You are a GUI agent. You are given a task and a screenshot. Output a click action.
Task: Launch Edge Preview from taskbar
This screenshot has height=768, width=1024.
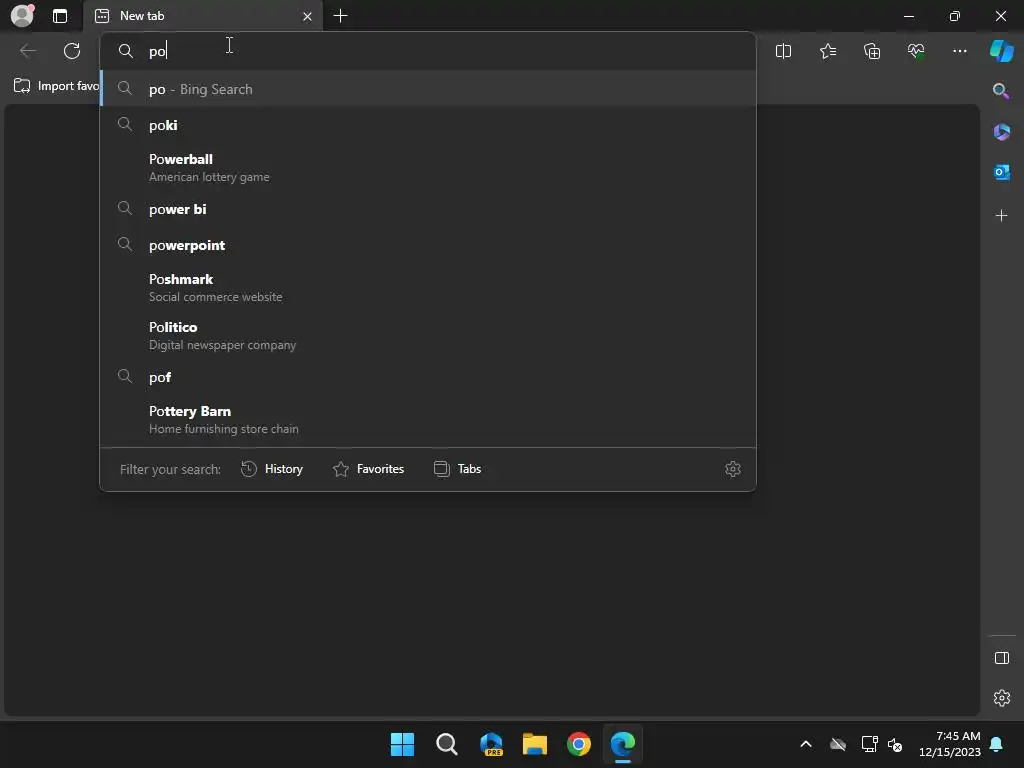click(x=491, y=744)
